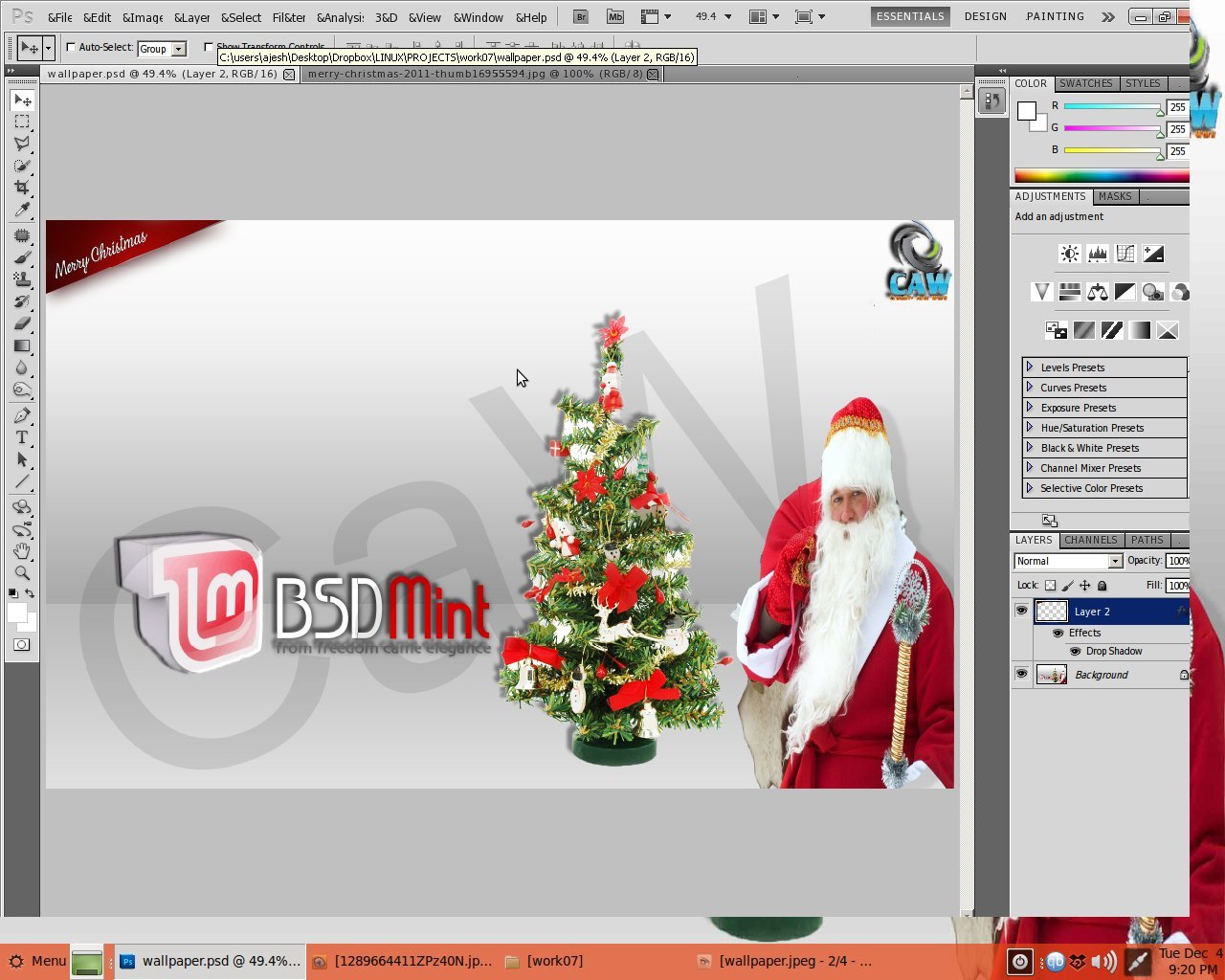Add an Invert adjustment
Viewport: 1225px width, 980px height.
tap(1057, 330)
